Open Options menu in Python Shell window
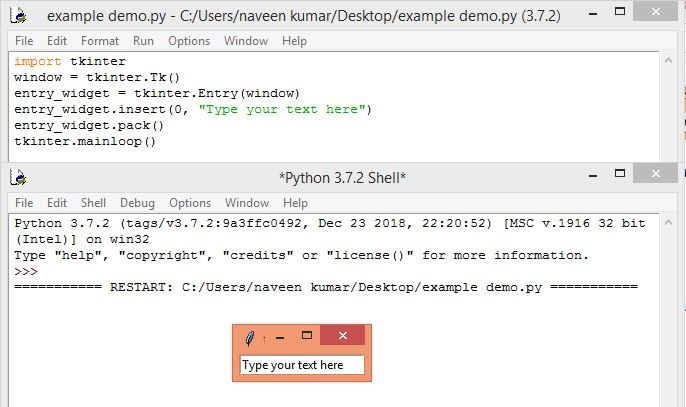This screenshot has width=686, height=407. 190,203
